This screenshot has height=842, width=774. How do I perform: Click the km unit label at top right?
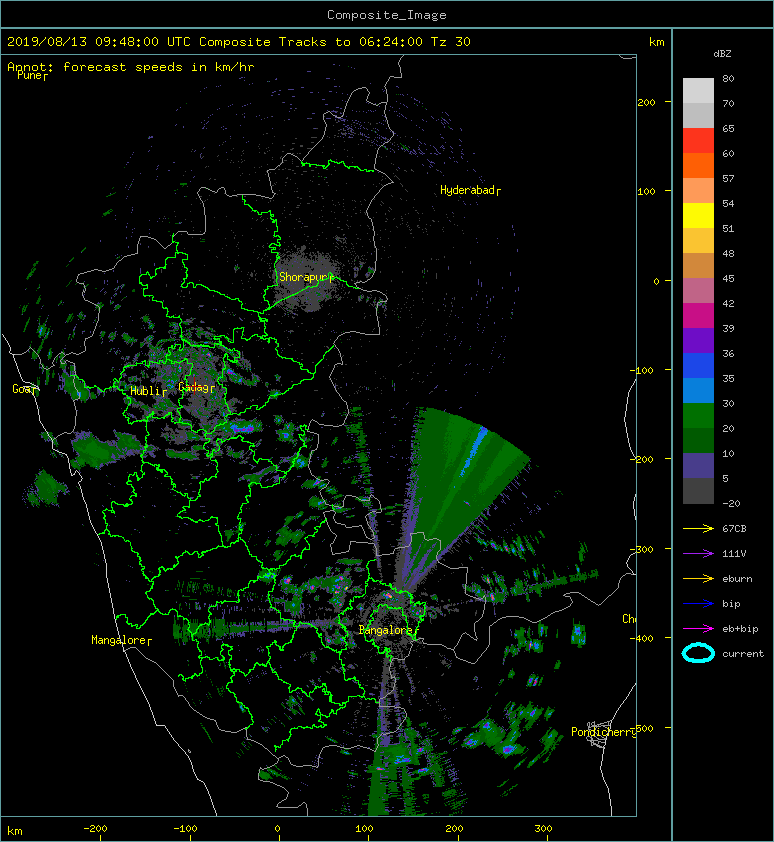tap(656, 42)
